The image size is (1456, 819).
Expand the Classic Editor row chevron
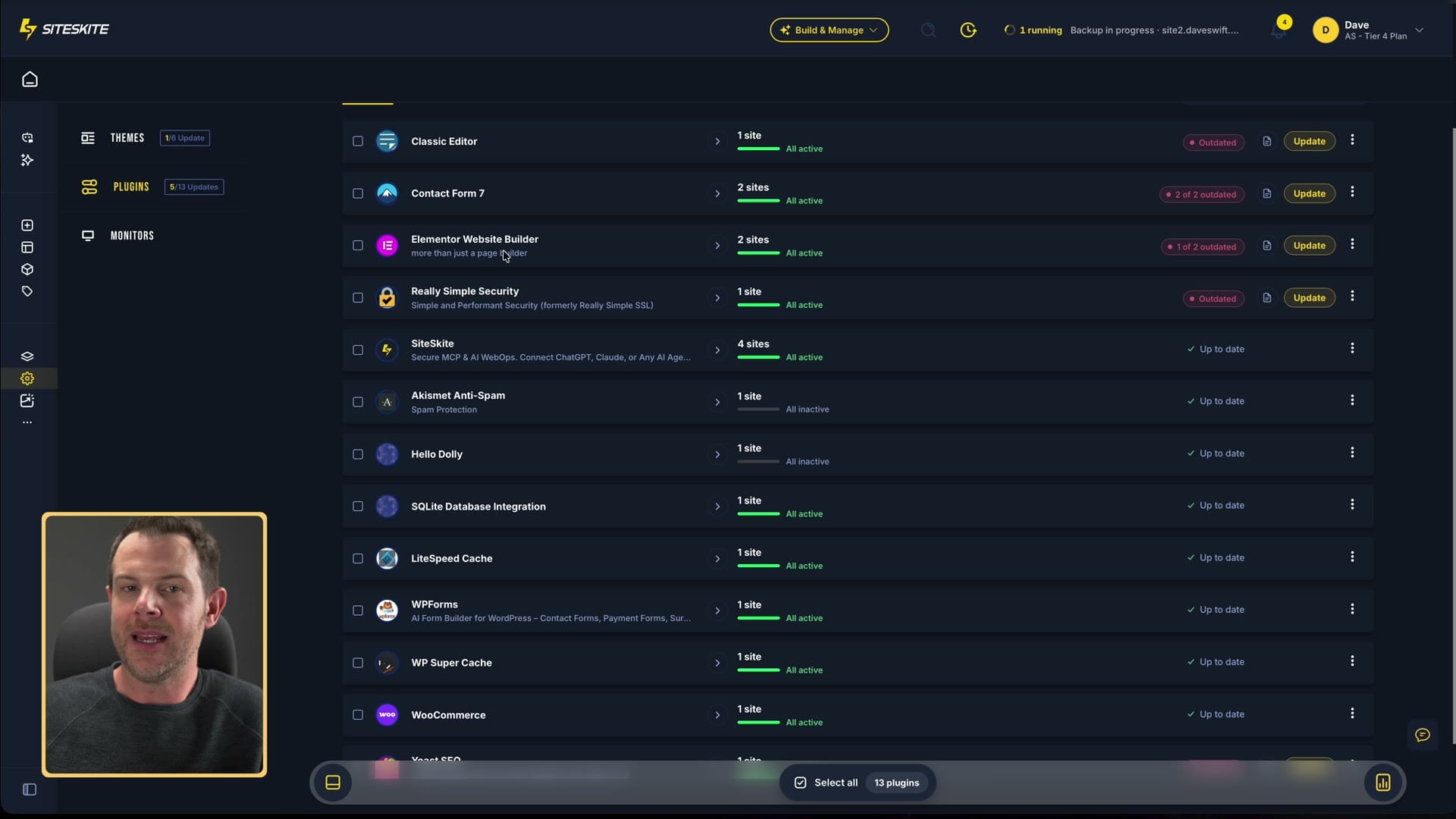(717, 142)
